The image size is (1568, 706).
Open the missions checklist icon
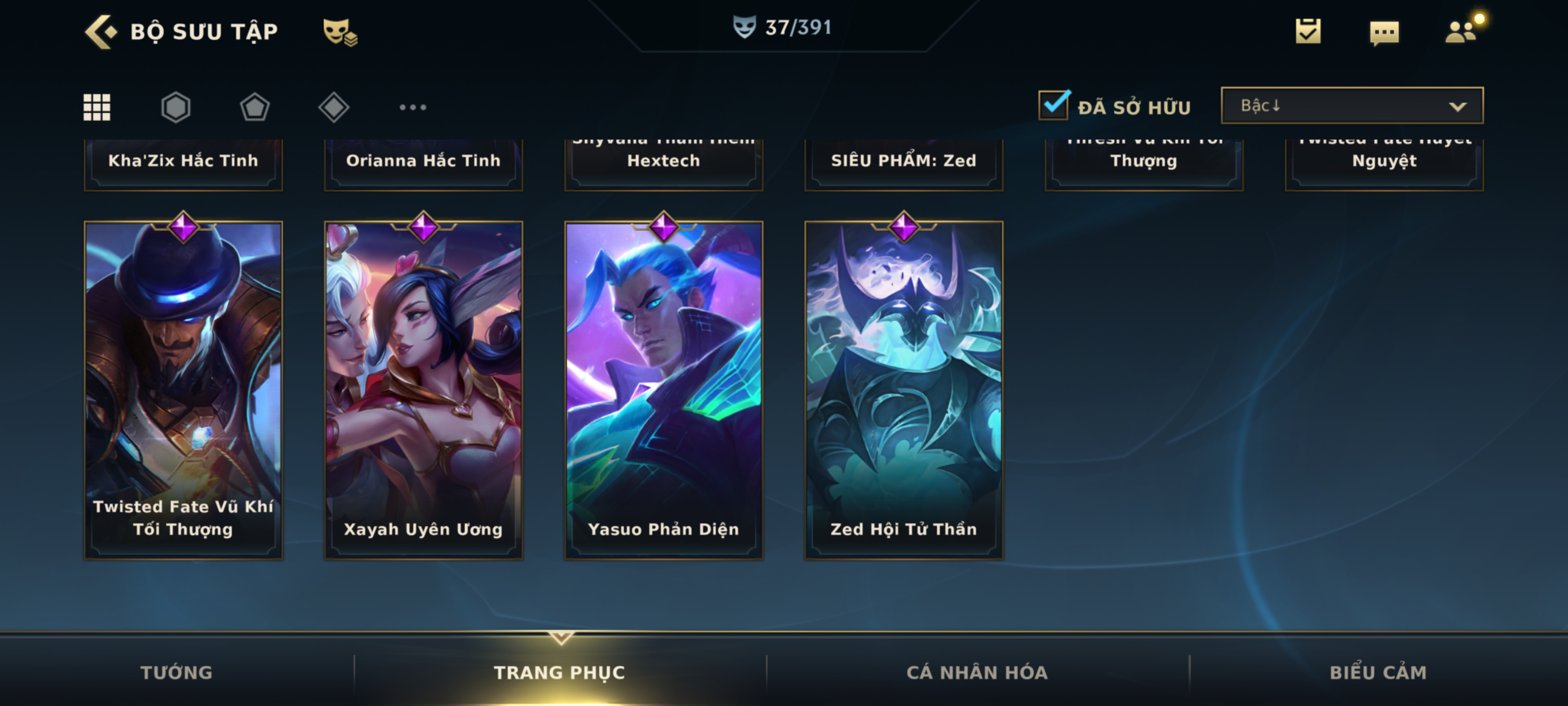coord(1308,31)
